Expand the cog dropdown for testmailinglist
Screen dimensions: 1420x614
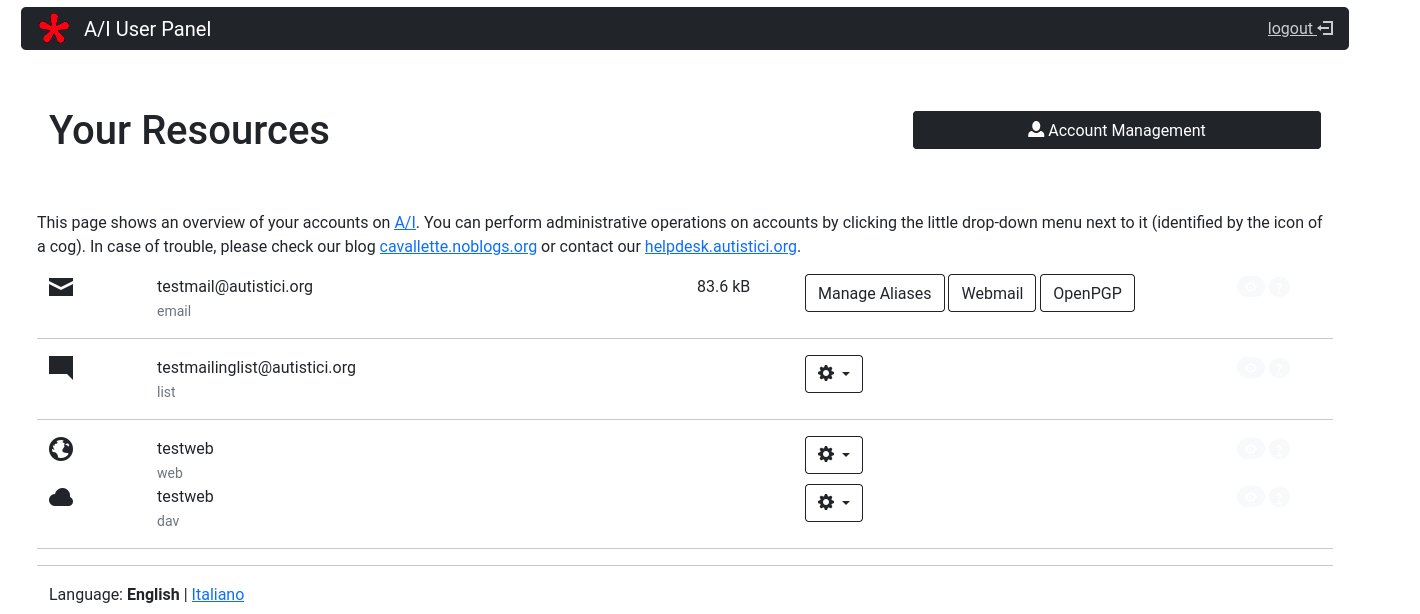click(833, 374)
